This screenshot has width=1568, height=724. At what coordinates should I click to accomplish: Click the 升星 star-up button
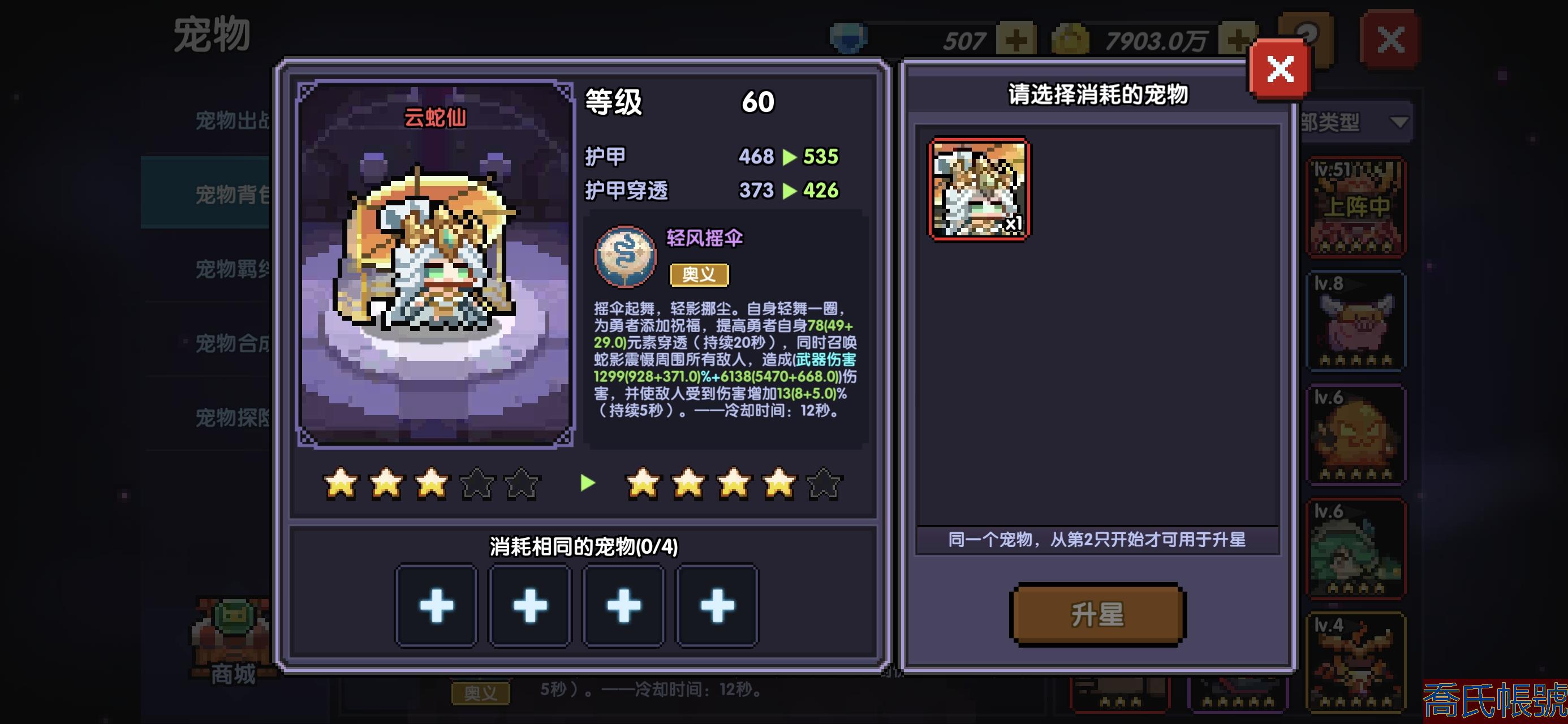click(1097, 614)
